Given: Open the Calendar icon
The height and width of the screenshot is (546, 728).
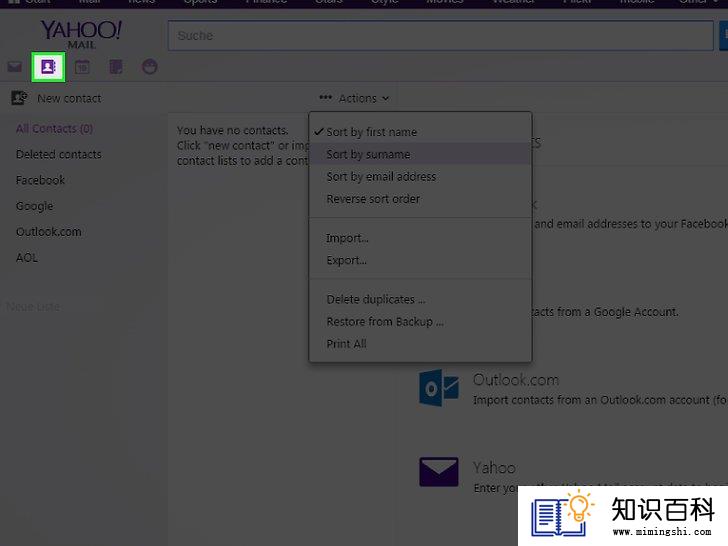Looking at the screenshot, I should (x=82, y=67).
